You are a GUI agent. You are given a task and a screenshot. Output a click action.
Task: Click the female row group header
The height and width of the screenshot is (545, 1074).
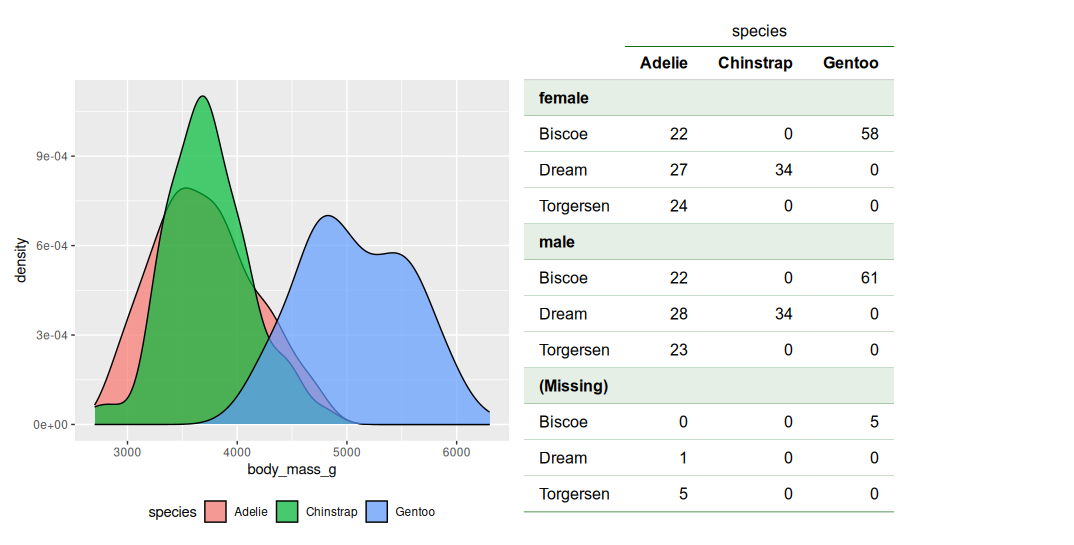(564, 98)
